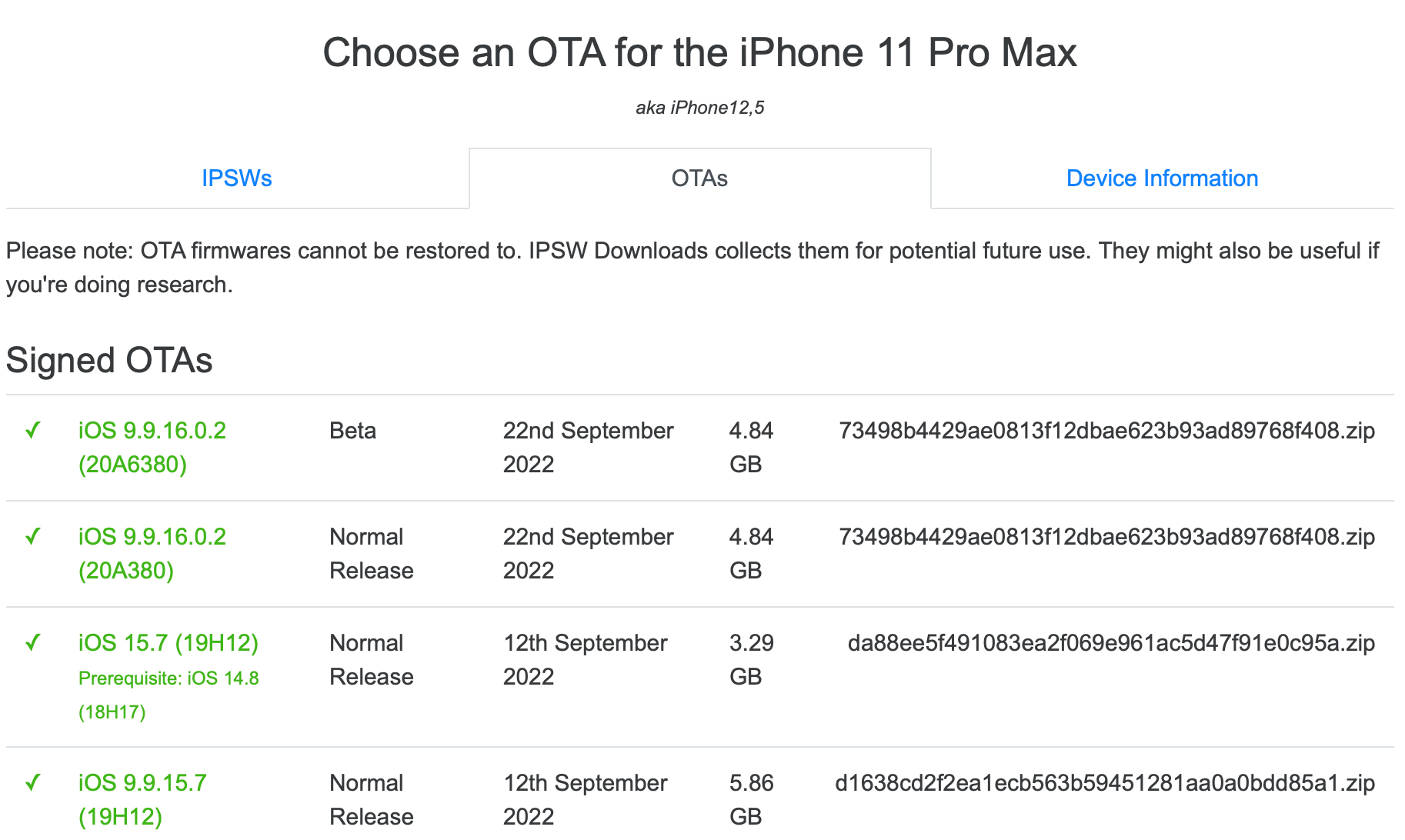Click signed checkmark for build 20A380 row
This screenshot has width=1405, height=840.
(x=32, y=537)
